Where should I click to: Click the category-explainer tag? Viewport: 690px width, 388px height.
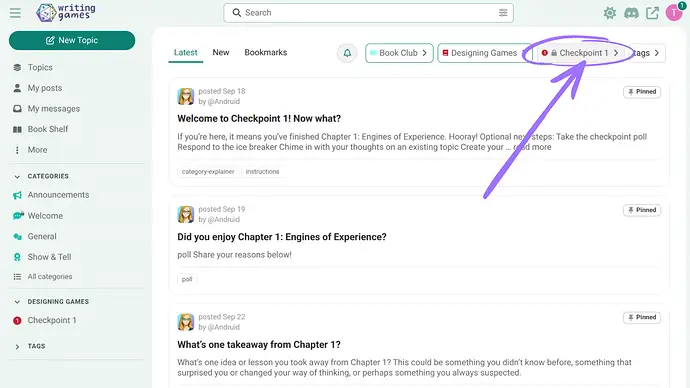point(208,172)
